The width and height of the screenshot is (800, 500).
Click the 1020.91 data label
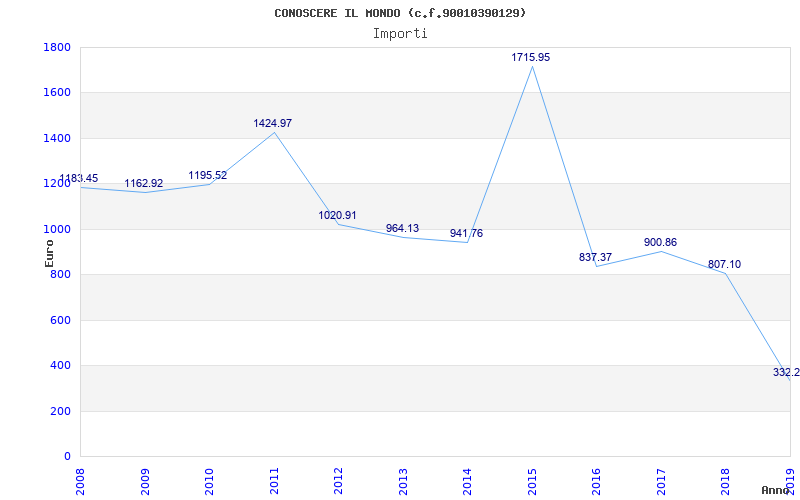click(337, 215)
